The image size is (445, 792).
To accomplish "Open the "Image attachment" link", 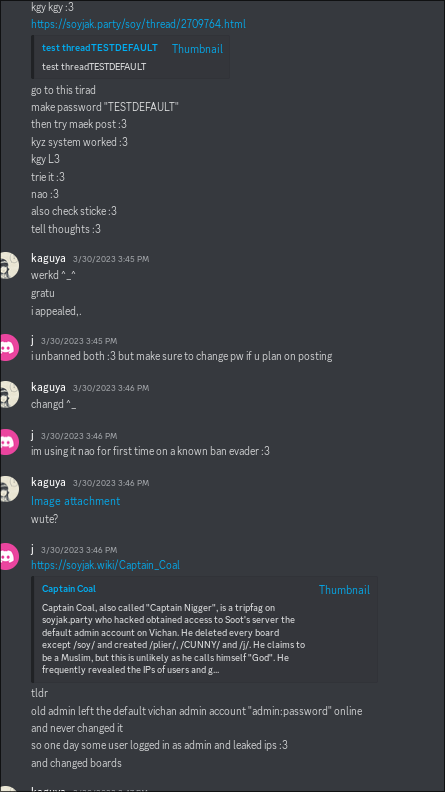I will coord(76,501).
